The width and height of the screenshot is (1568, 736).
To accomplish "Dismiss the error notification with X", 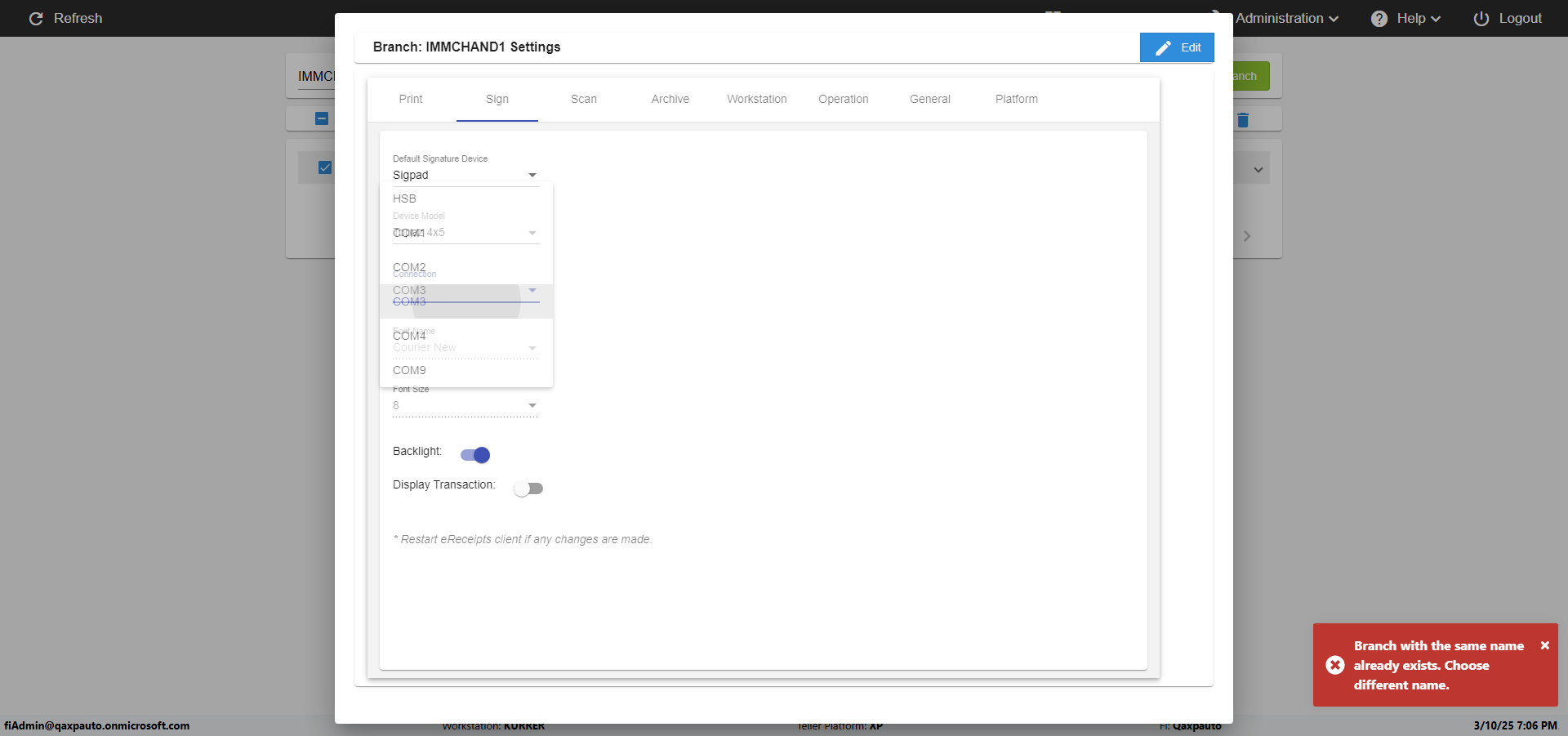I will (x=1545, y=645).
